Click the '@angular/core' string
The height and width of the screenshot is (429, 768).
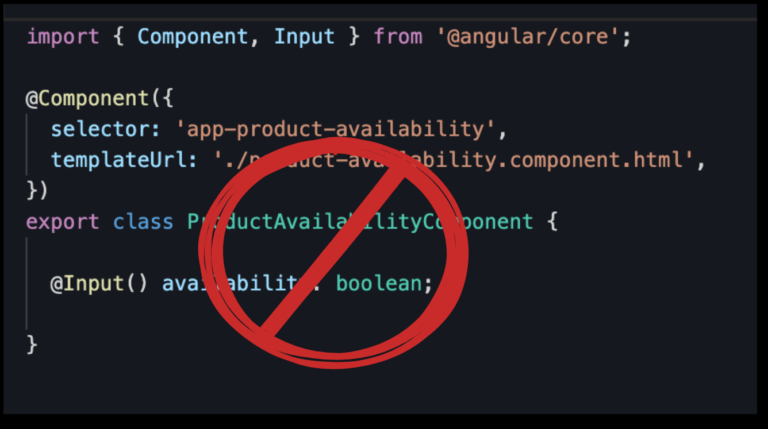(x=528, y=37)
